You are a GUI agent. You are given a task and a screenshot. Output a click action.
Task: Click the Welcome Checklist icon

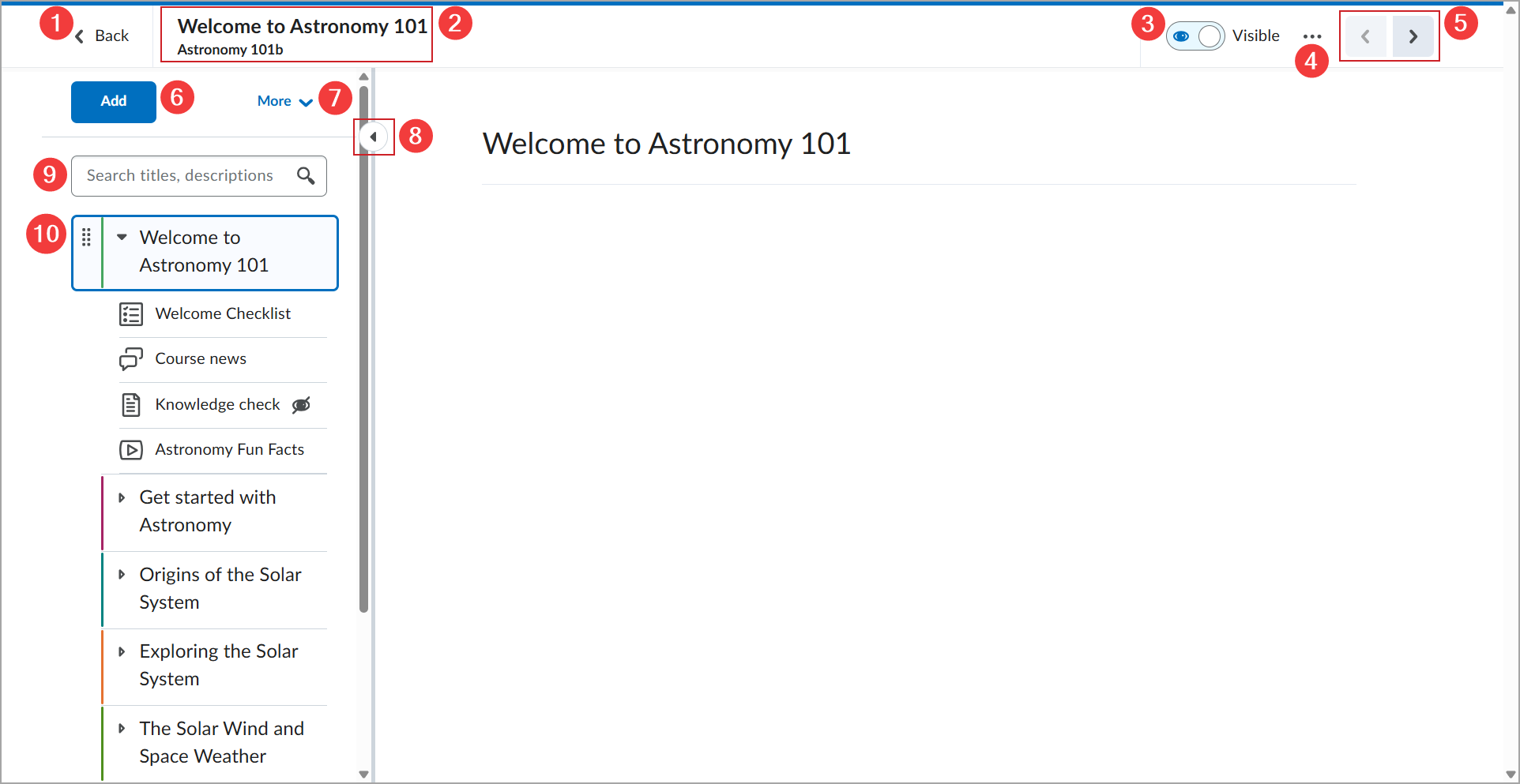click(x=131, y=314)
